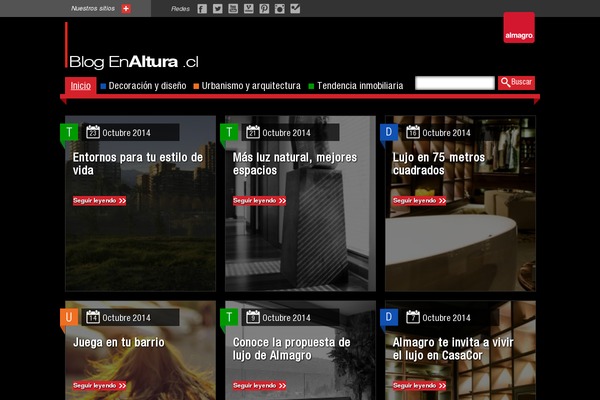This screenshot has height=400, width=600.
Task: Click Seguir leyendo under Más luz natural
Action: pyautogui.click(x=259, y=201)
